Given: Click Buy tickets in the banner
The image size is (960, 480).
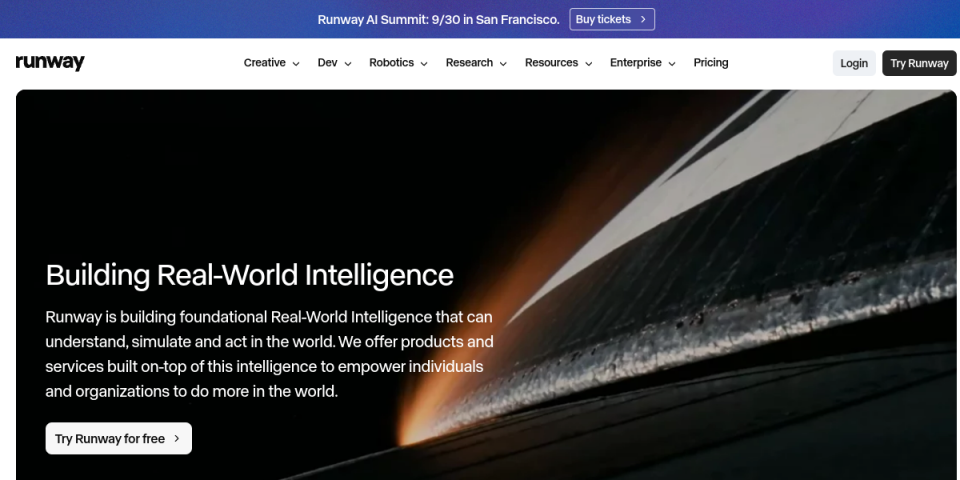Looking at the screenshot, I should (612, 19).
